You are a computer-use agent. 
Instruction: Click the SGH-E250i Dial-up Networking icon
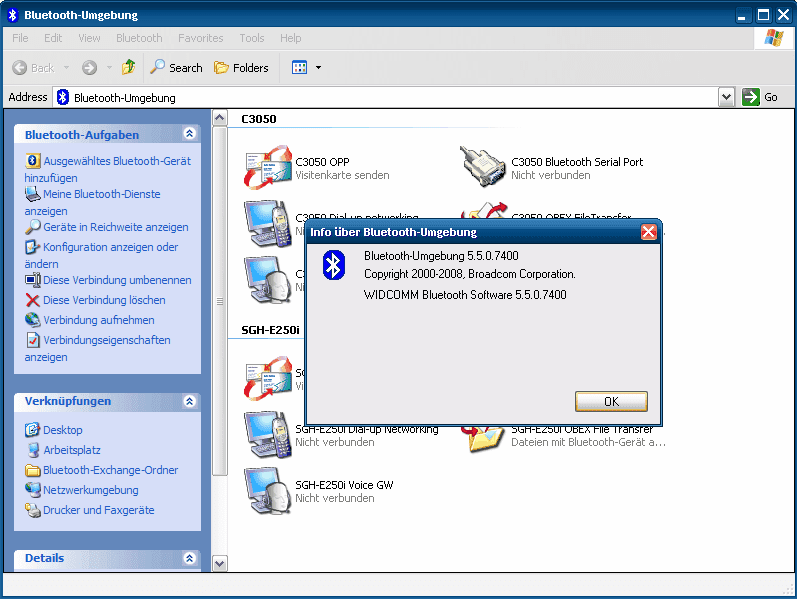267,435
